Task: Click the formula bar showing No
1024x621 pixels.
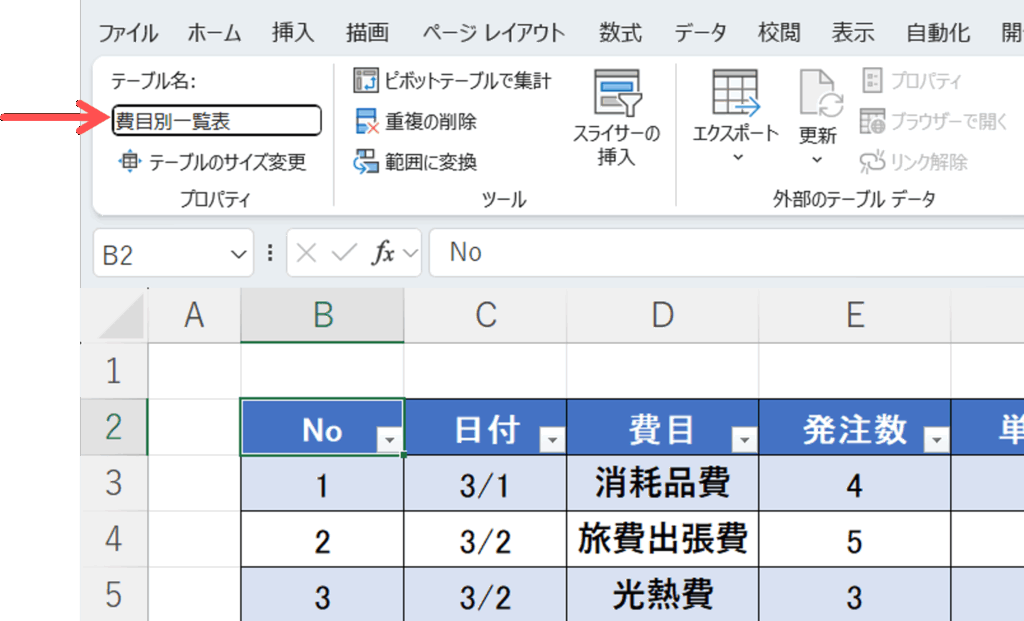Action: 720,253
